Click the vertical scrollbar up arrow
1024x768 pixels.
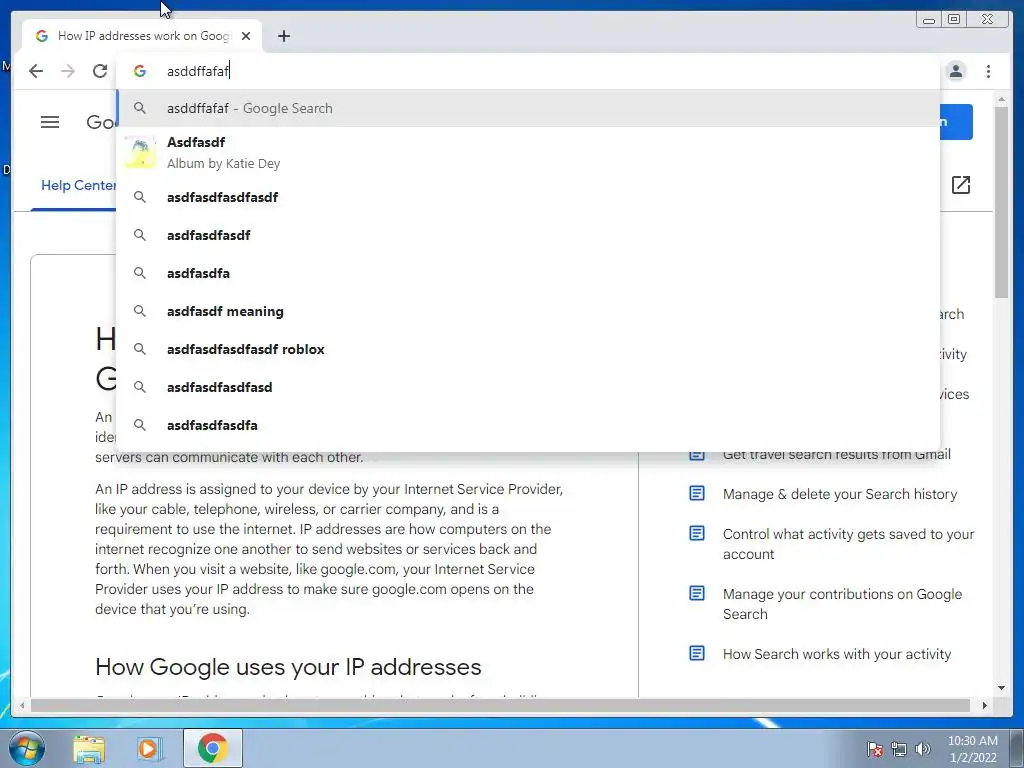[x=1001, y=99]
